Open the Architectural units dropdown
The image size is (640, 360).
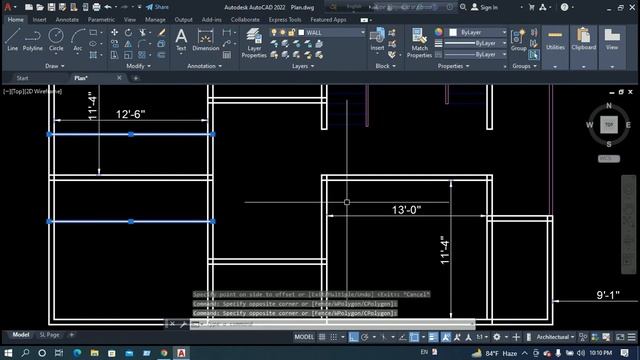(555, 337)
